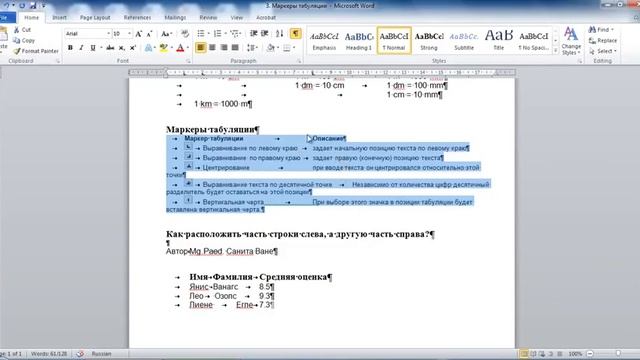Apply borders to the selection
This screenshot has width=640, height=360.
pyautogui.click(x=287, y=48)
